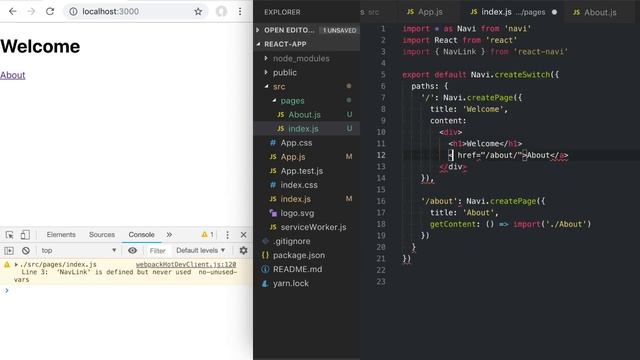
Task: Open the browser profile avatar
Action: point(221,11)
